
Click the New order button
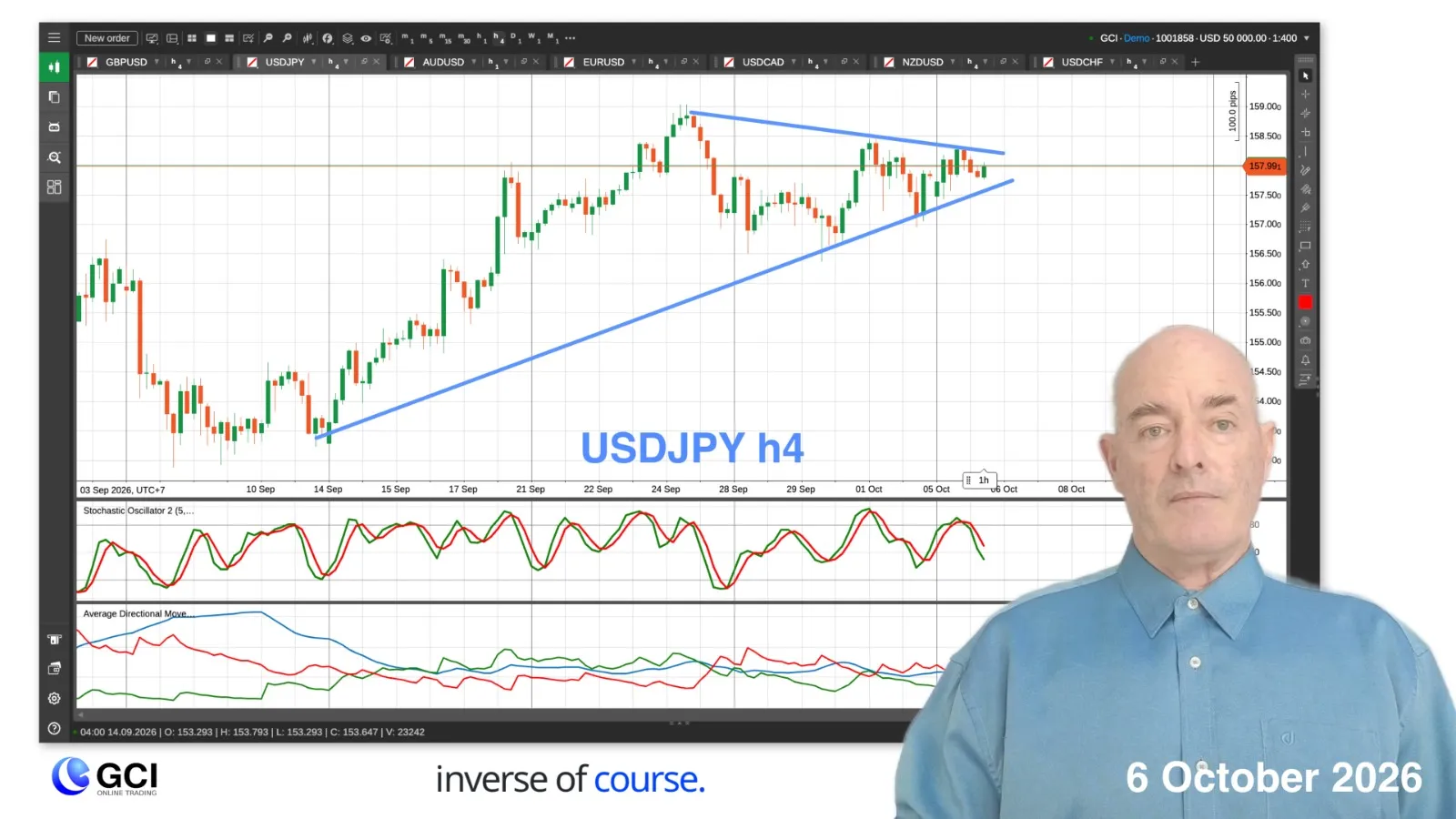pyautogui.click(x=107, y=38)
